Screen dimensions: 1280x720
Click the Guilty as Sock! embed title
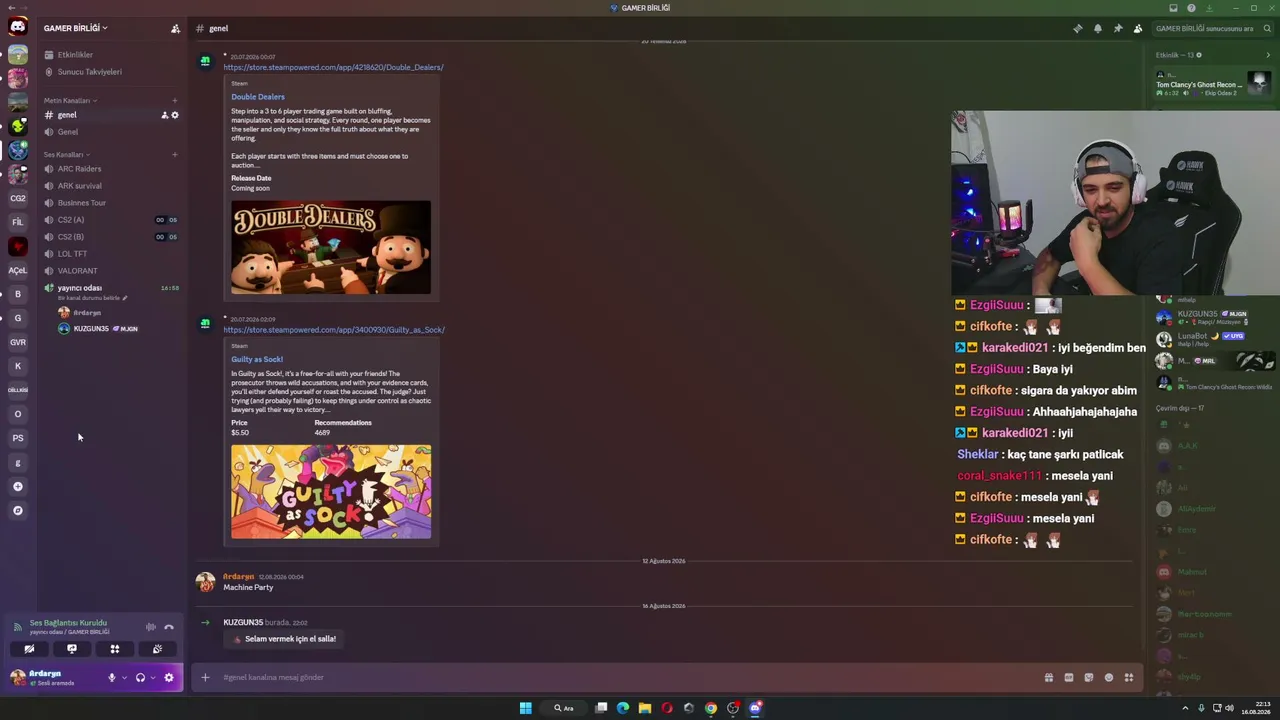coord(257,359)
